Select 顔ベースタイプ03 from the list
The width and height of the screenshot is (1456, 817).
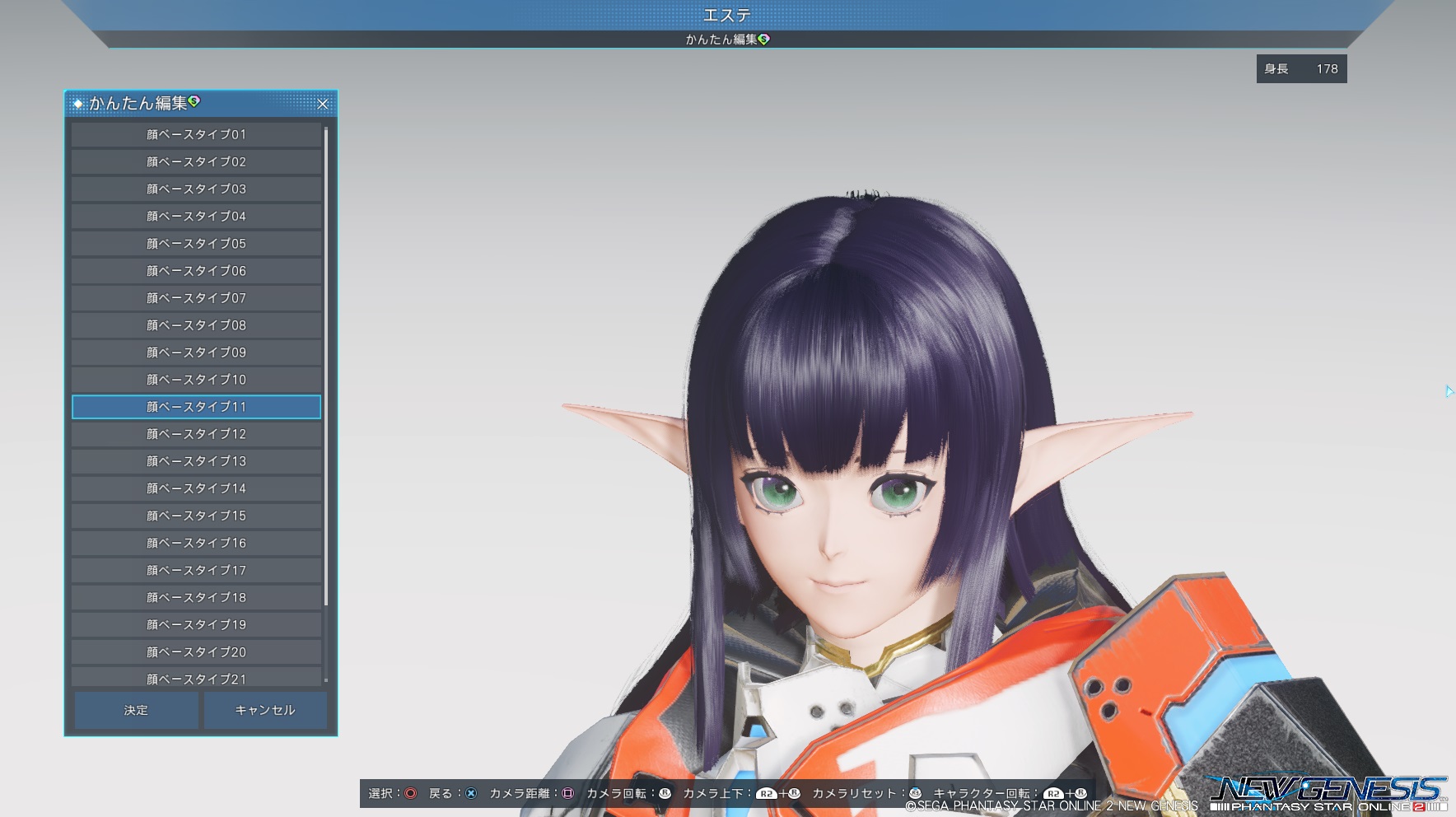click(x=196, y=189)
